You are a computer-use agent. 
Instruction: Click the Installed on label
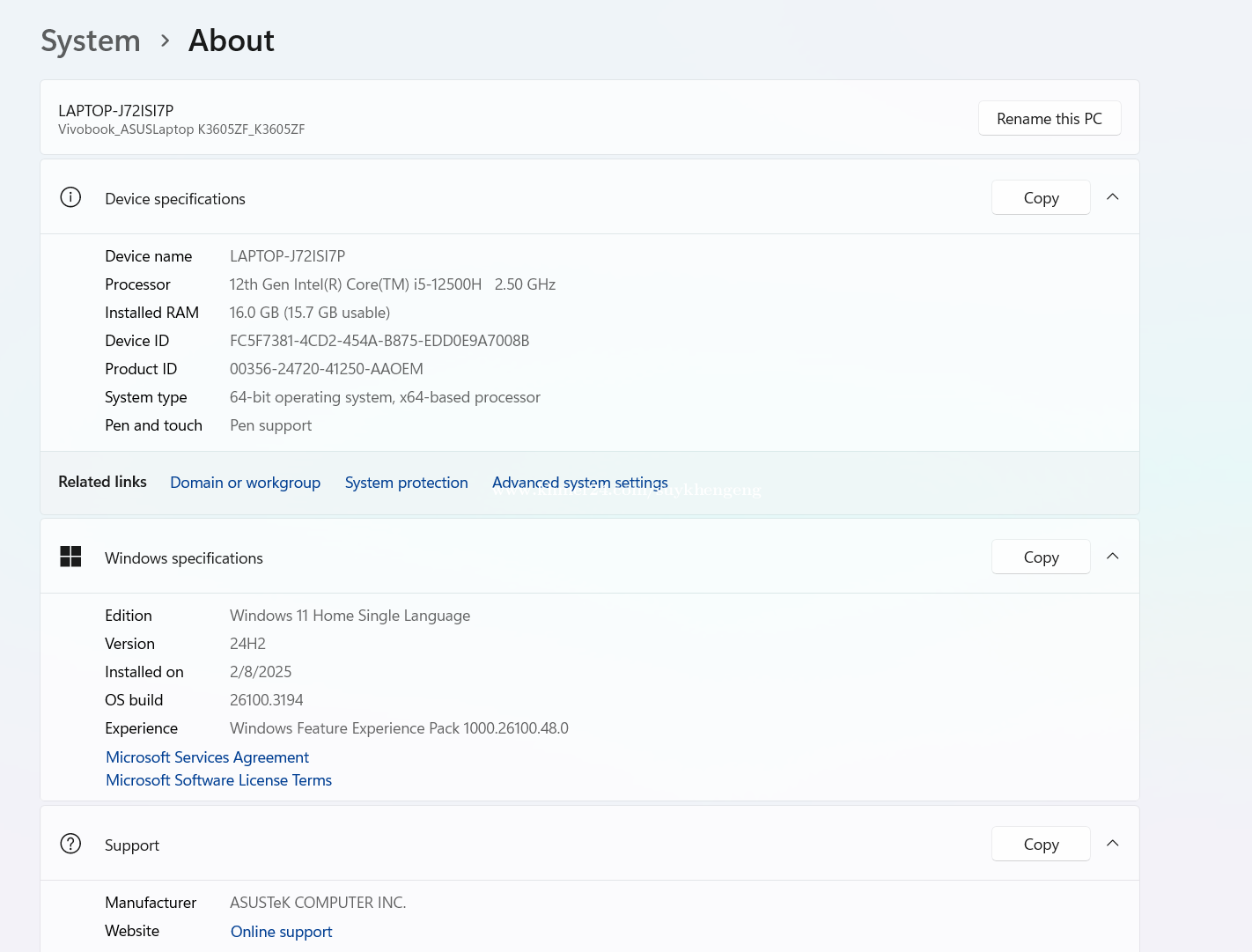click(x=144, y=672)
